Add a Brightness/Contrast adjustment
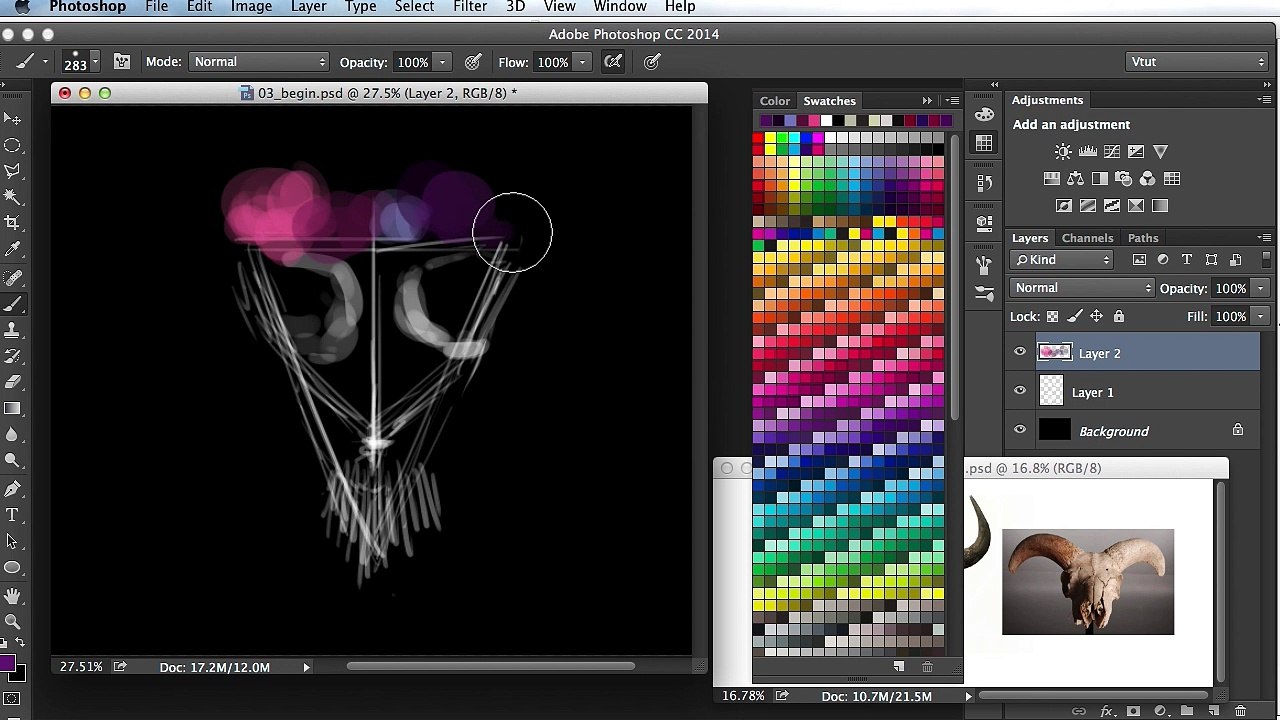The width and height of the screenshot is (1280, 720). tap(1063, 152)
